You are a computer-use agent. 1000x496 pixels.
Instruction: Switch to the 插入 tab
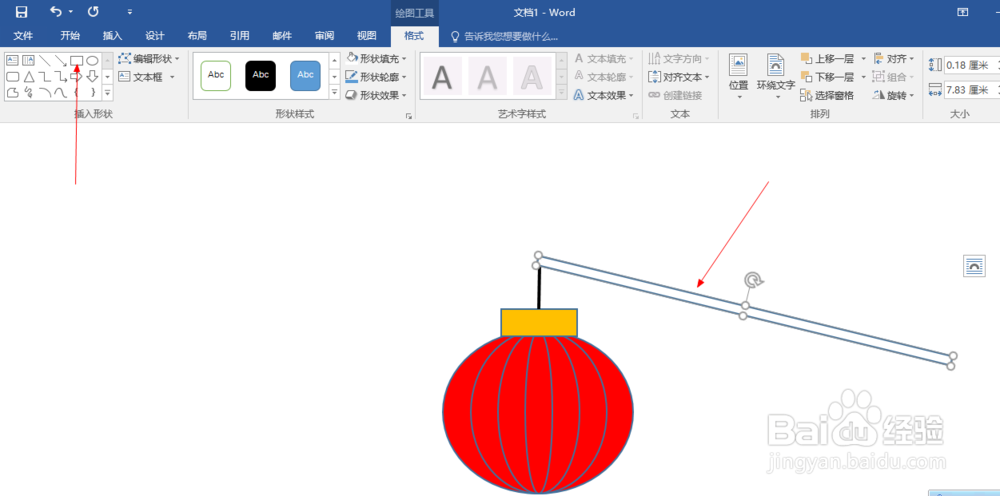pyautogui.click(x=112, y=36)
